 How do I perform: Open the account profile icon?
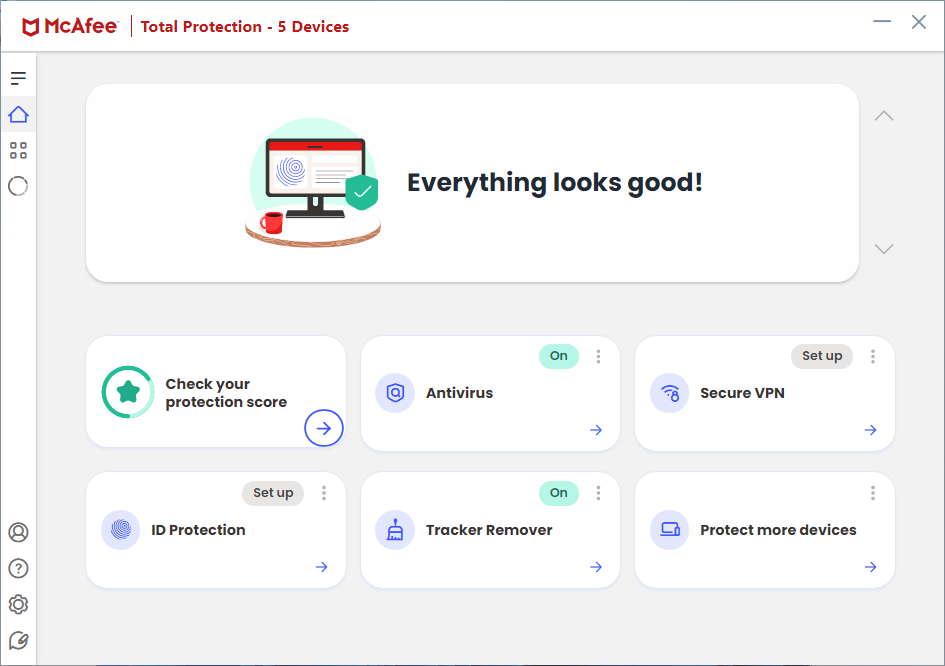pyautogui.click(x=18, y=532)
